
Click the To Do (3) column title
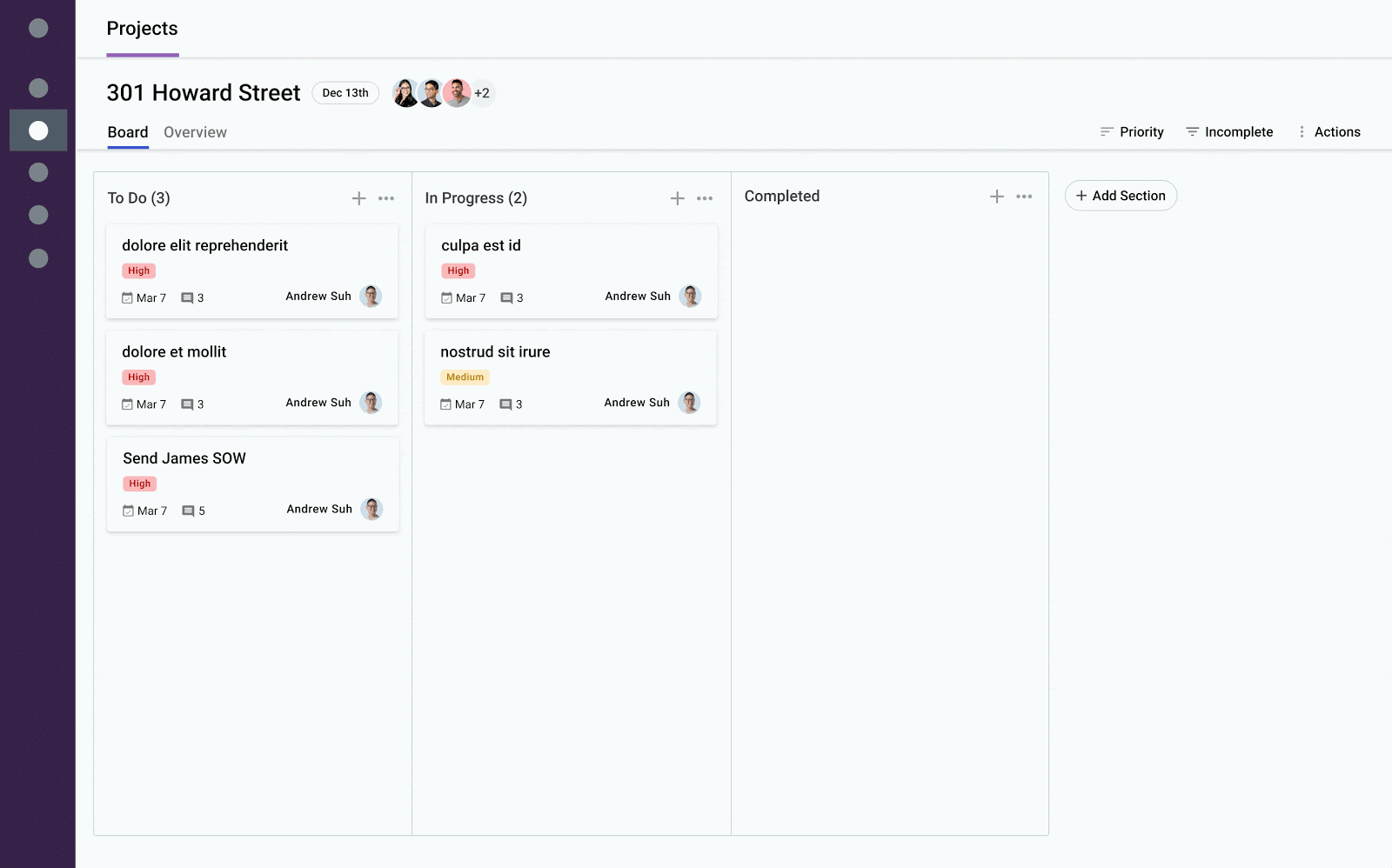[x=139, y=198]
